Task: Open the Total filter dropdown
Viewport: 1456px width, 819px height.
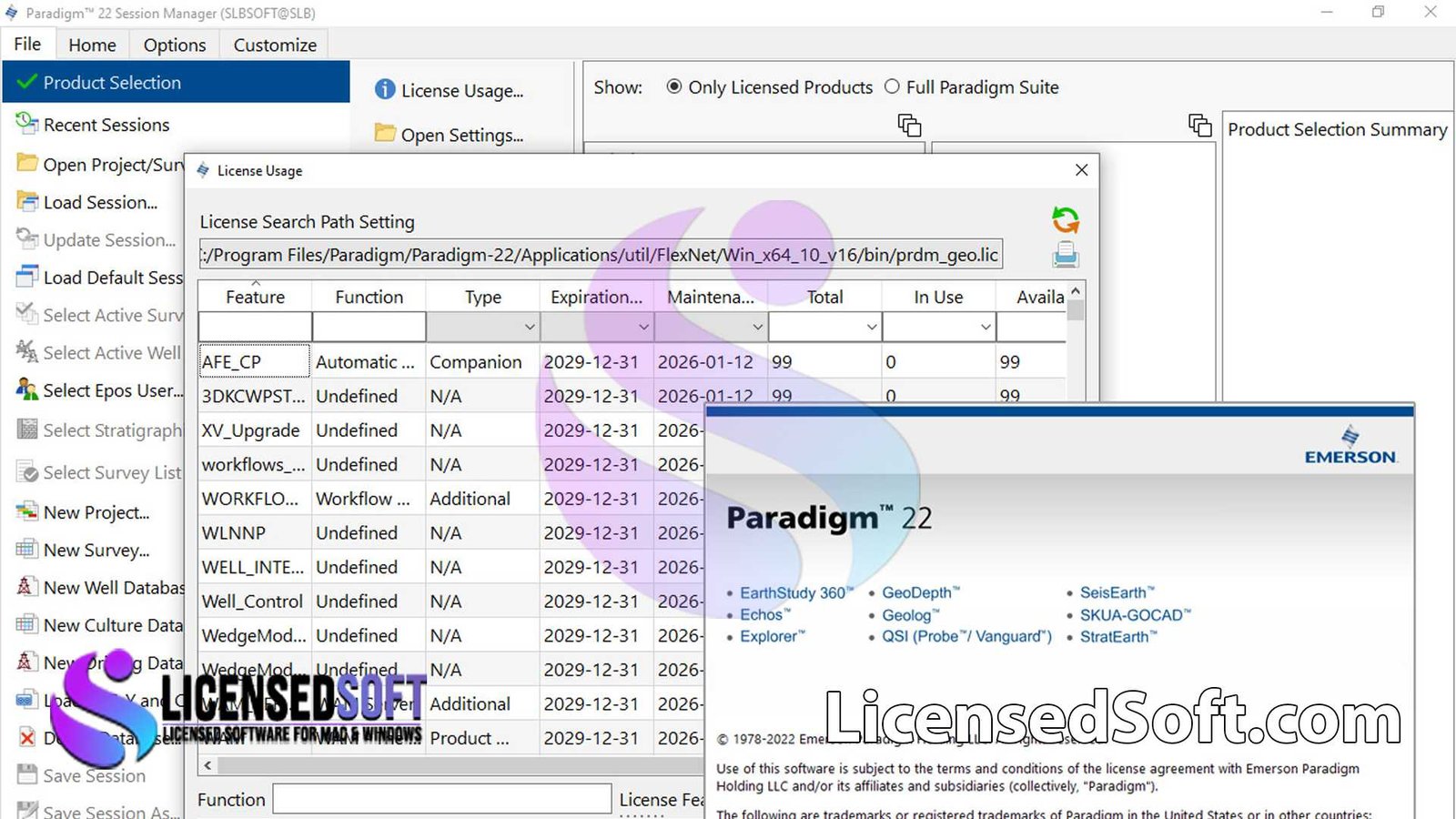Action: click(x=871, y=327)
